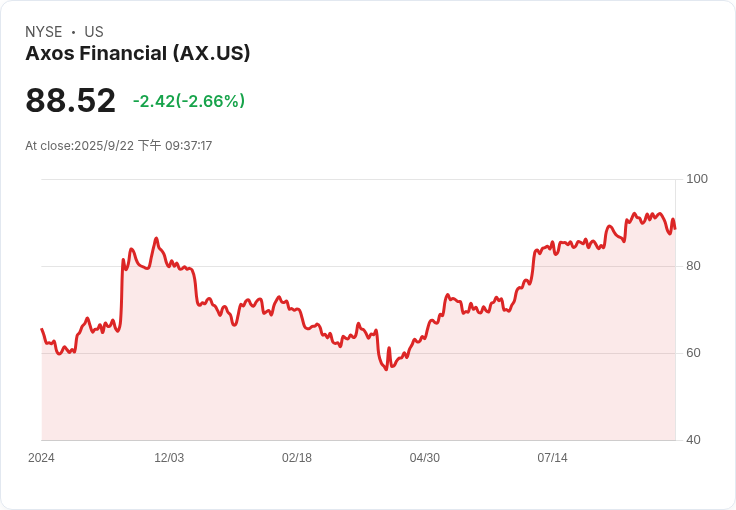This screenshot has height=510, width=736.
Task: Click the 60 y-axis label
Action: click(693, 353)
